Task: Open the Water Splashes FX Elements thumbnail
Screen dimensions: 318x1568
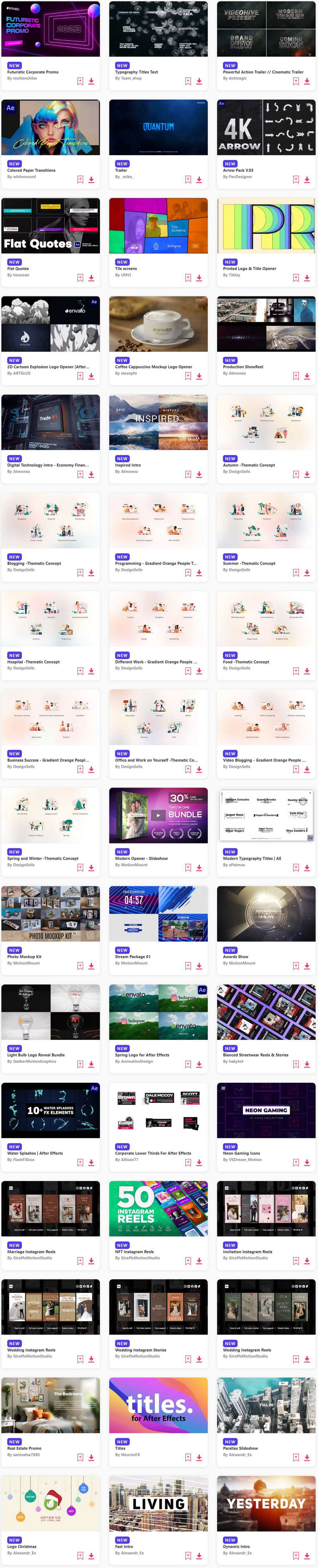Action: click(x=51, y=1110)
